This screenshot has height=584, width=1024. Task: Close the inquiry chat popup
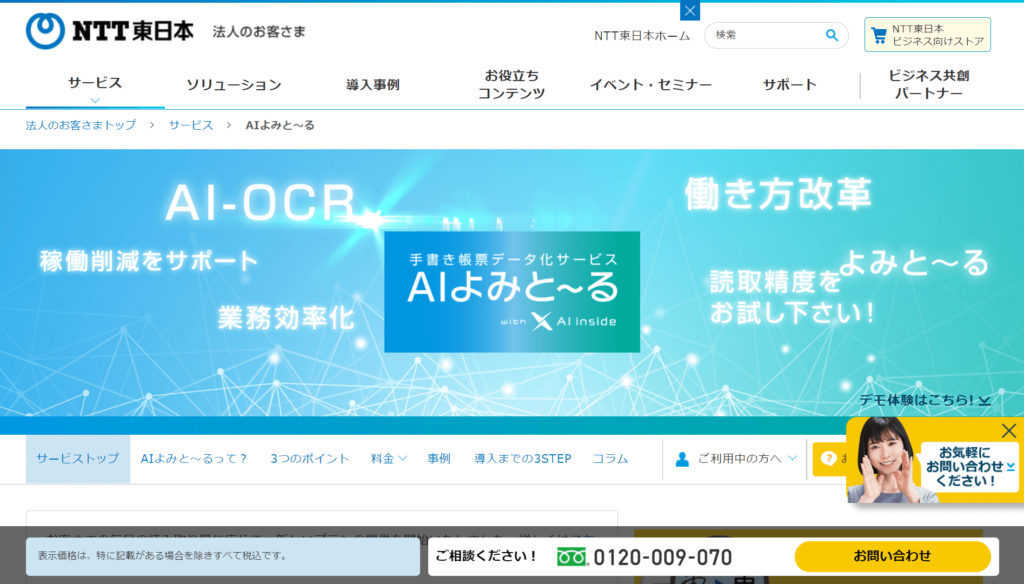[1008, 430]
